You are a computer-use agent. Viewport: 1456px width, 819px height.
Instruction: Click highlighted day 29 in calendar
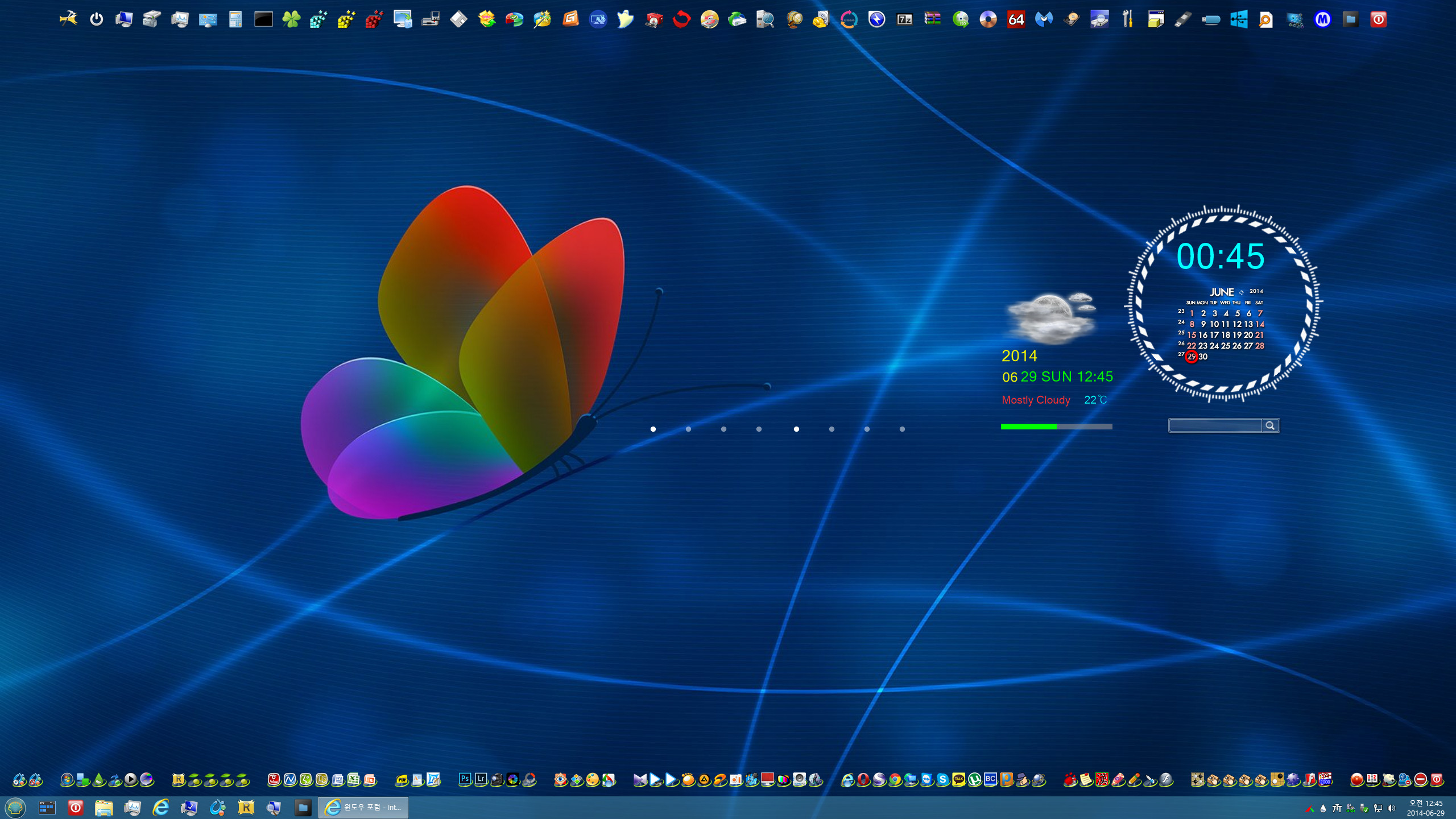point(1191,357)
